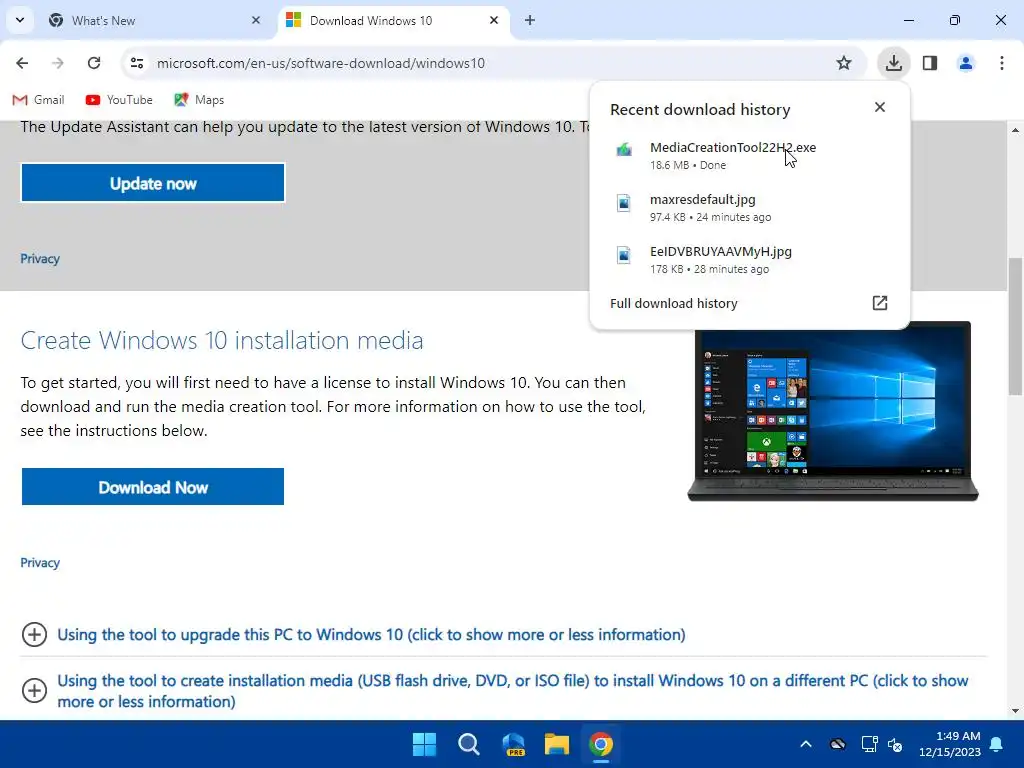Click the MediaCreationTool22H2.exe file icon
1024x768 pixels.
click(x=624, y=150)
